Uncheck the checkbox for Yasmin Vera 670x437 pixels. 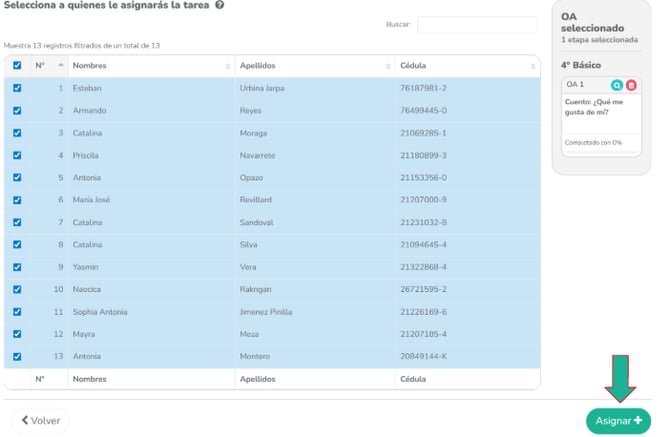(17, 267)
